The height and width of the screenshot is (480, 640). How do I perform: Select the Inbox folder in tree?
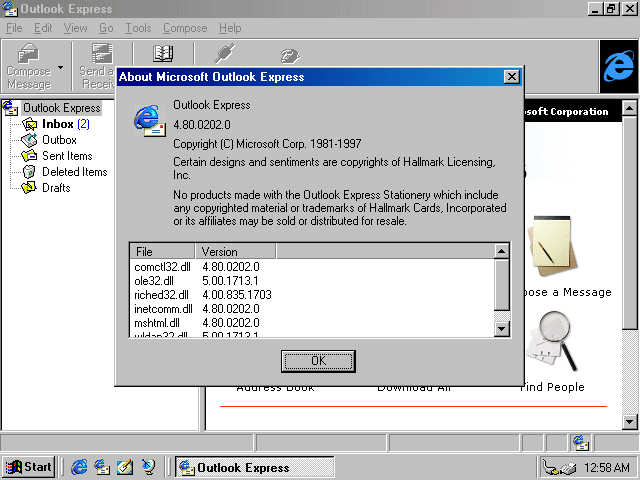[57, 124]
